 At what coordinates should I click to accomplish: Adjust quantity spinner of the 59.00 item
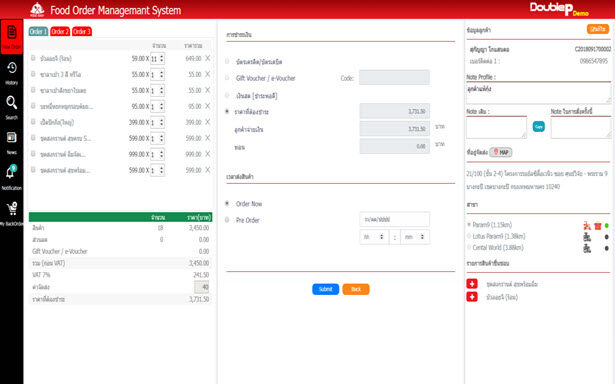(157, 58)
